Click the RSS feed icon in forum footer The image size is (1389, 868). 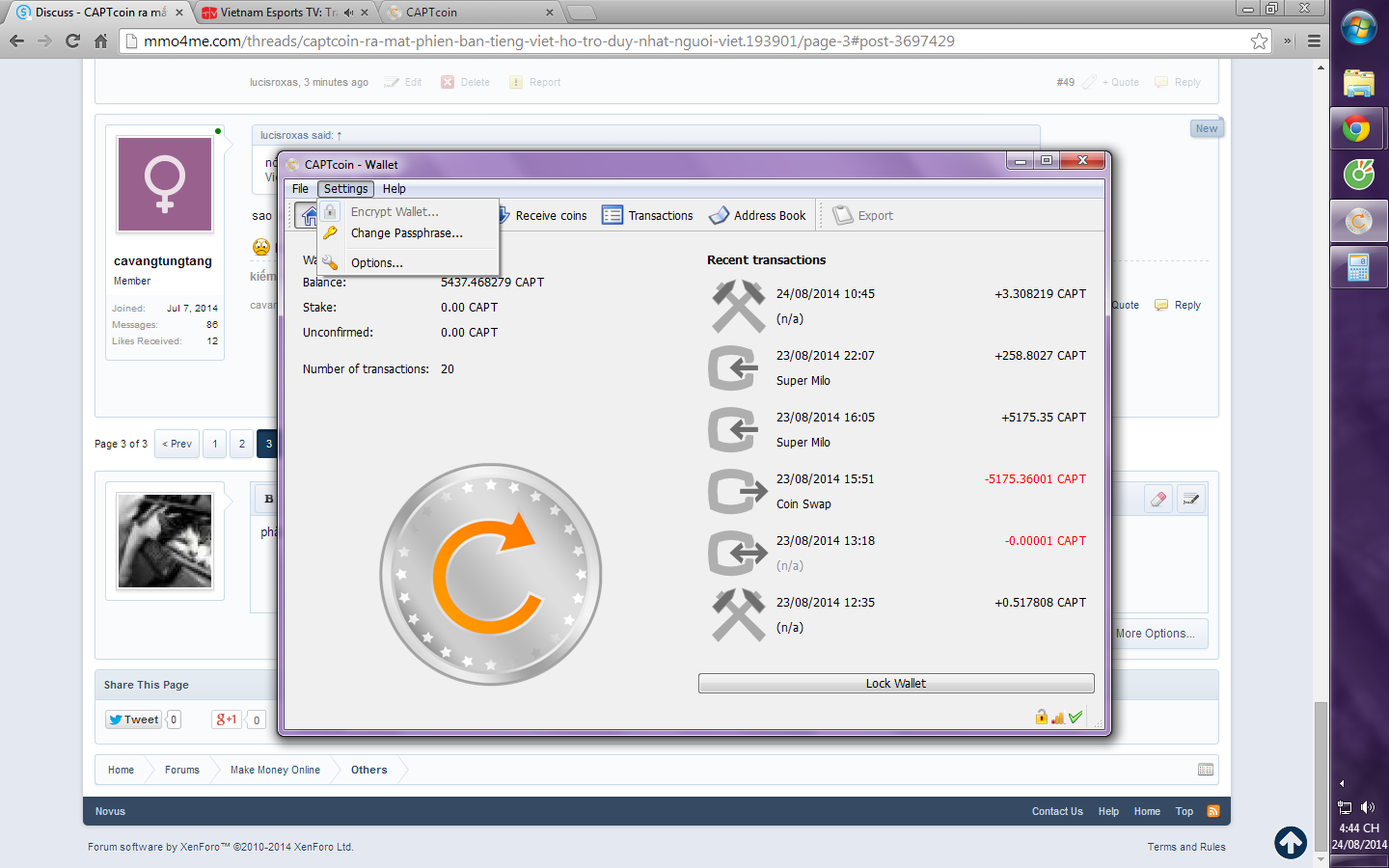(x=1213, y=811)
